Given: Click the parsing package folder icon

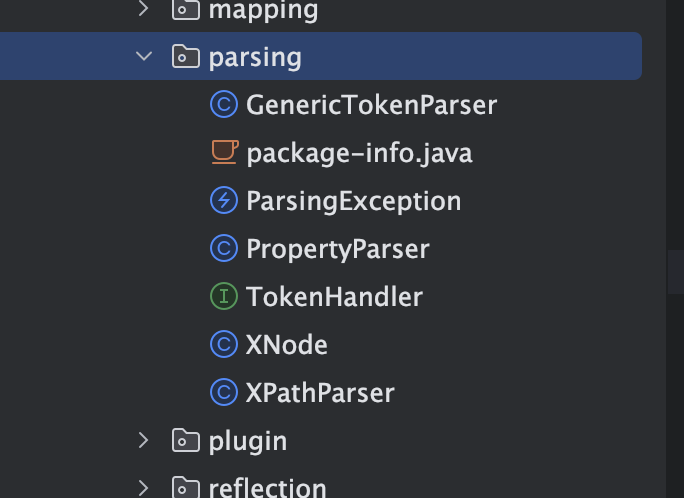Looking at the screenshot, I should tap(186, 56).
